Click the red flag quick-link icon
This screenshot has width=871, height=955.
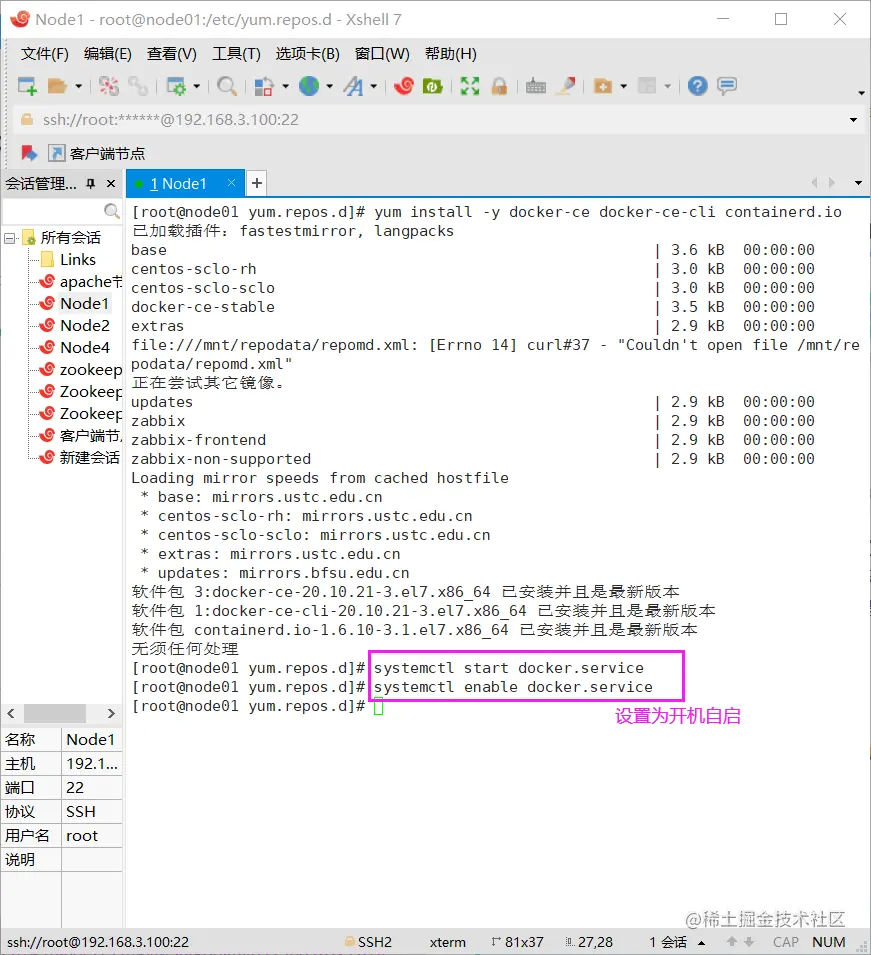[29, 153]
